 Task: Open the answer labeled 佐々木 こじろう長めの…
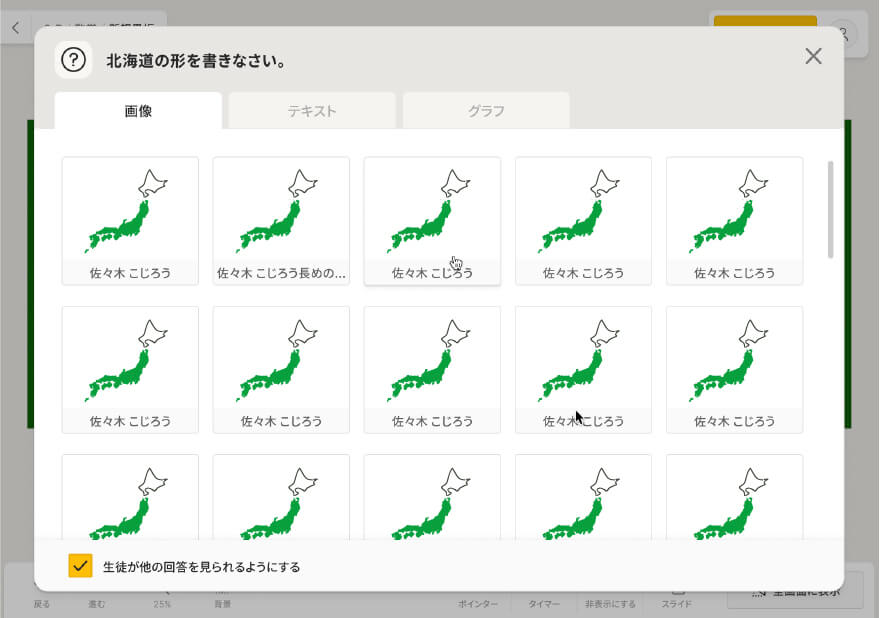[281, 221]
